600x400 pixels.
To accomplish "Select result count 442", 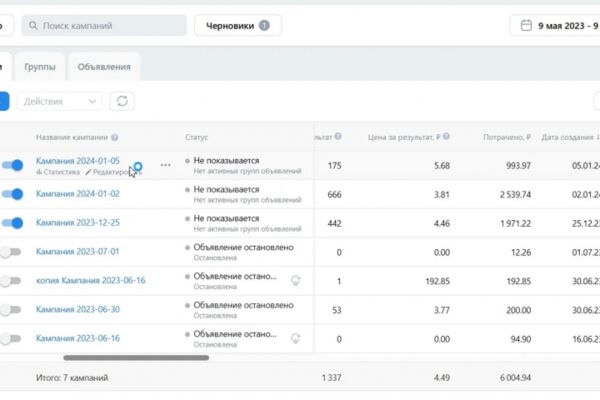I will (334, 224).
